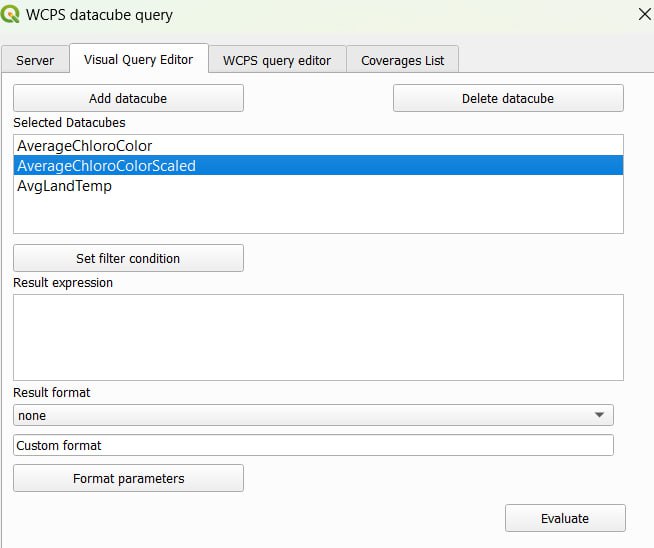Go to the WCPS query editor tab
The height and width of the screenshot is (548, 654).
pyautogui.click(x=277, y=60)
